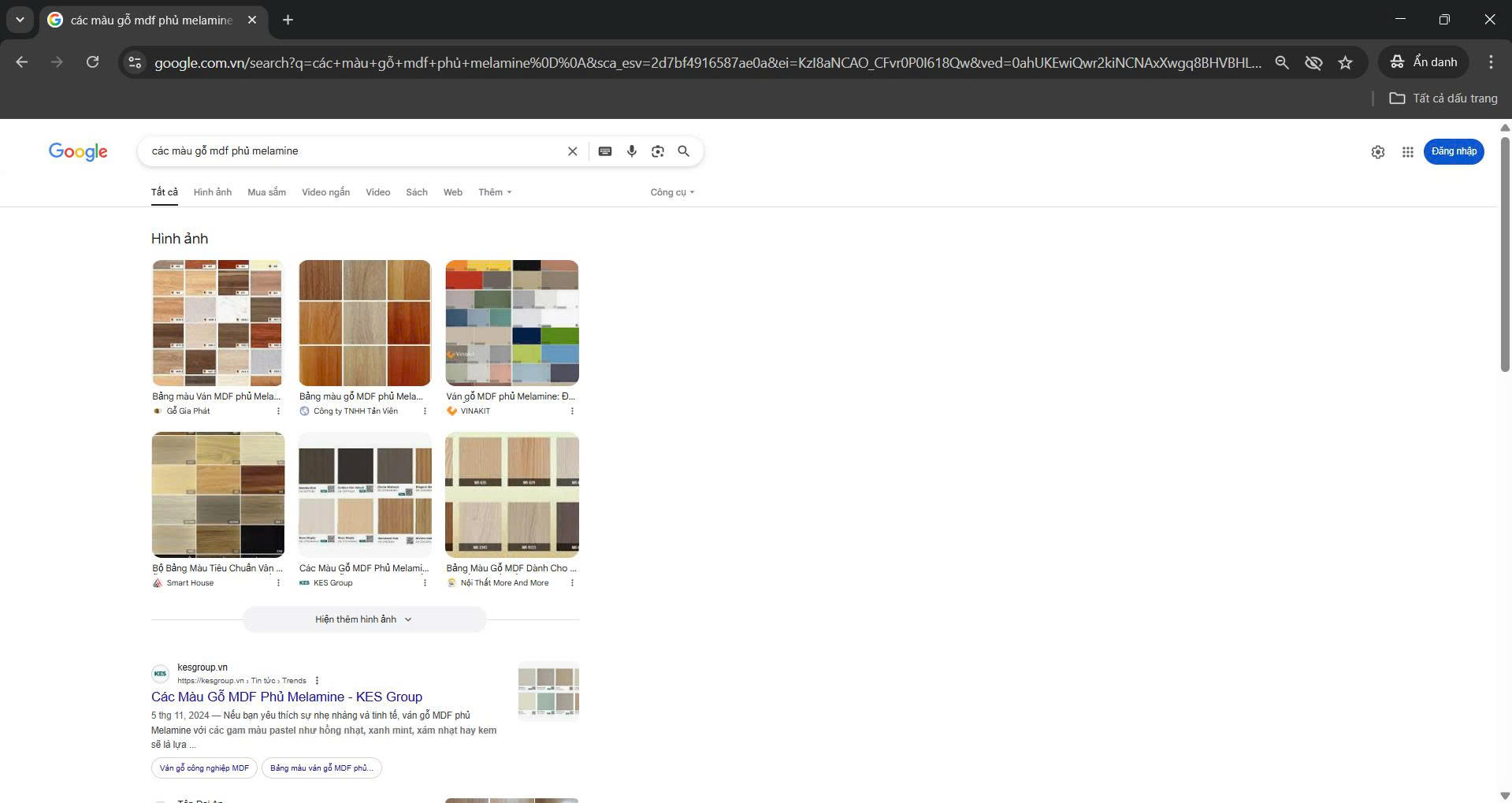Open options for KES Group image result

(x=425, y=583)
